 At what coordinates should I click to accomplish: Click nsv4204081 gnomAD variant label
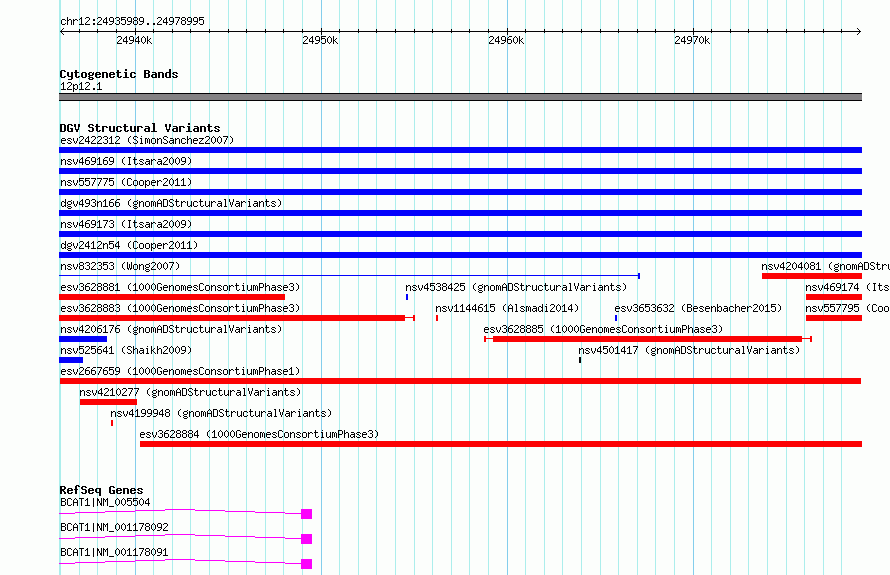825,266
